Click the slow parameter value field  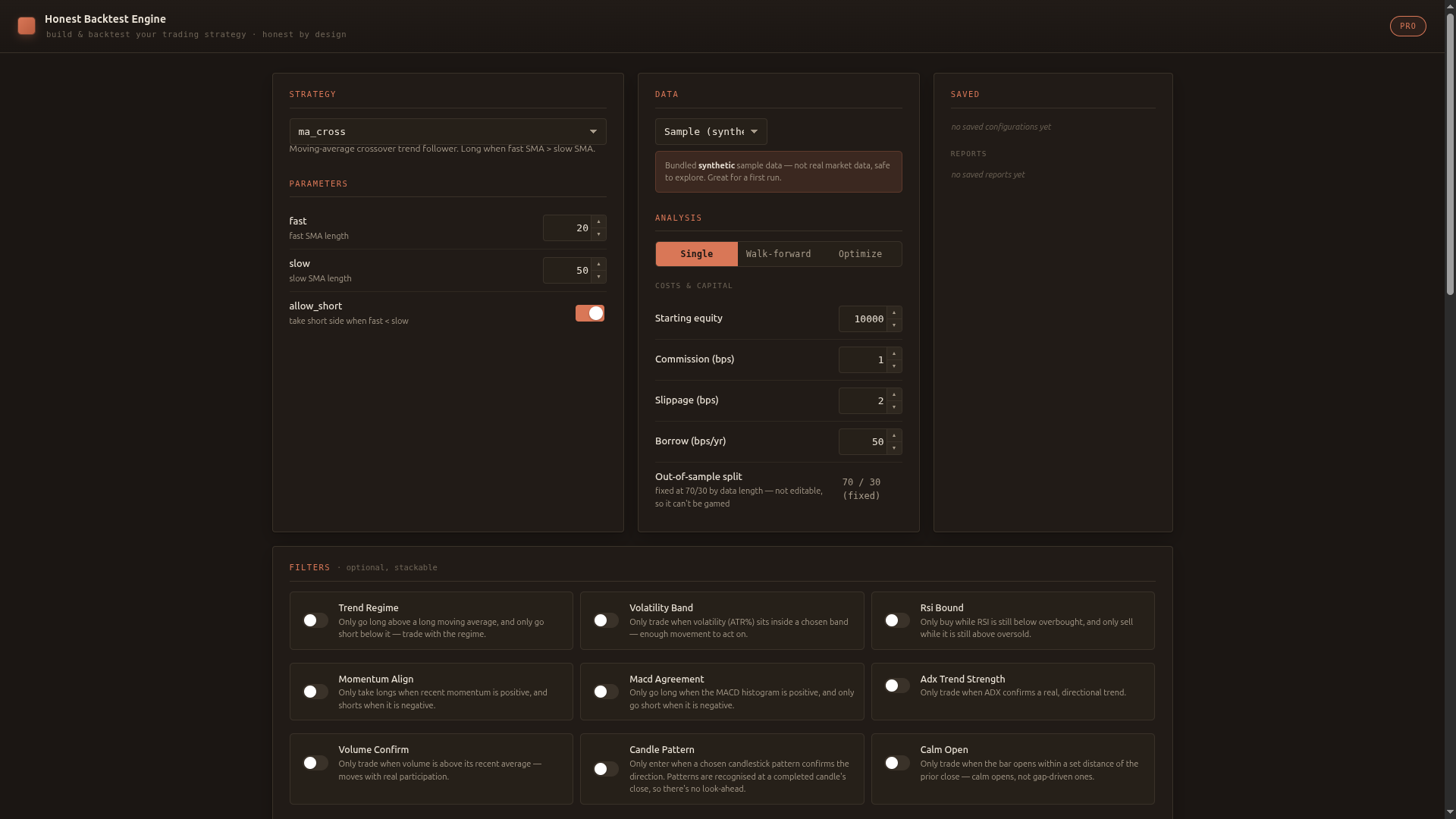pyautogui.click(x=567, y=270)
